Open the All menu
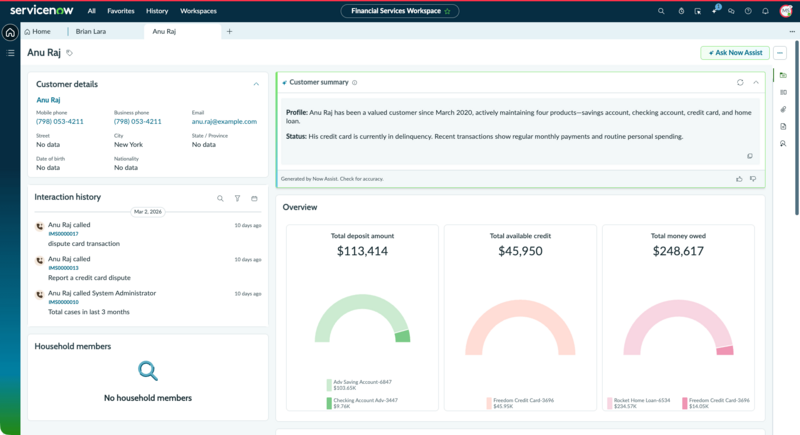The height and width of the screenshot is (435, 800). [x=91, y=11]
